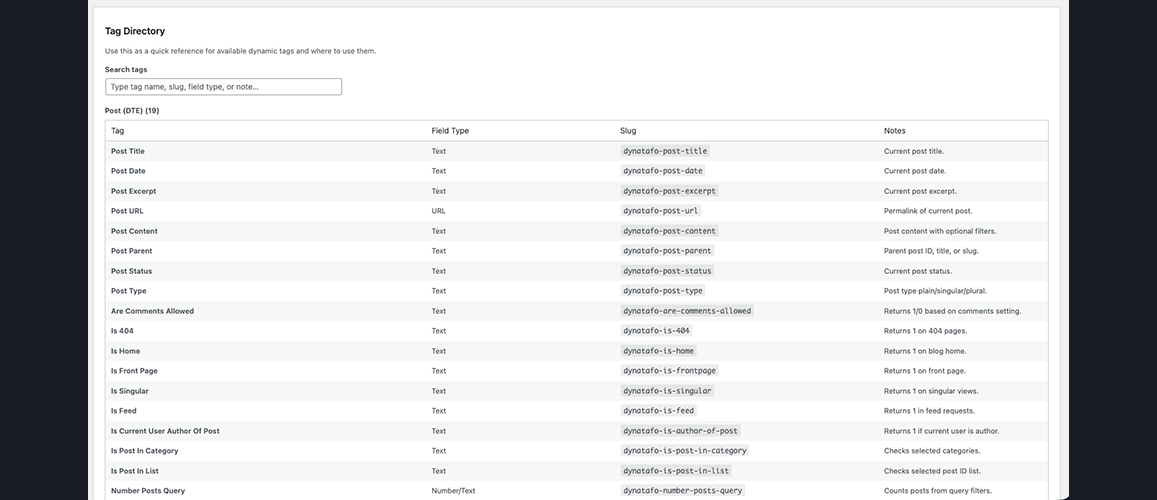Click the Is Front Page tag name
This screenshot has width=1157, height=500.
(x=134, y=371)
